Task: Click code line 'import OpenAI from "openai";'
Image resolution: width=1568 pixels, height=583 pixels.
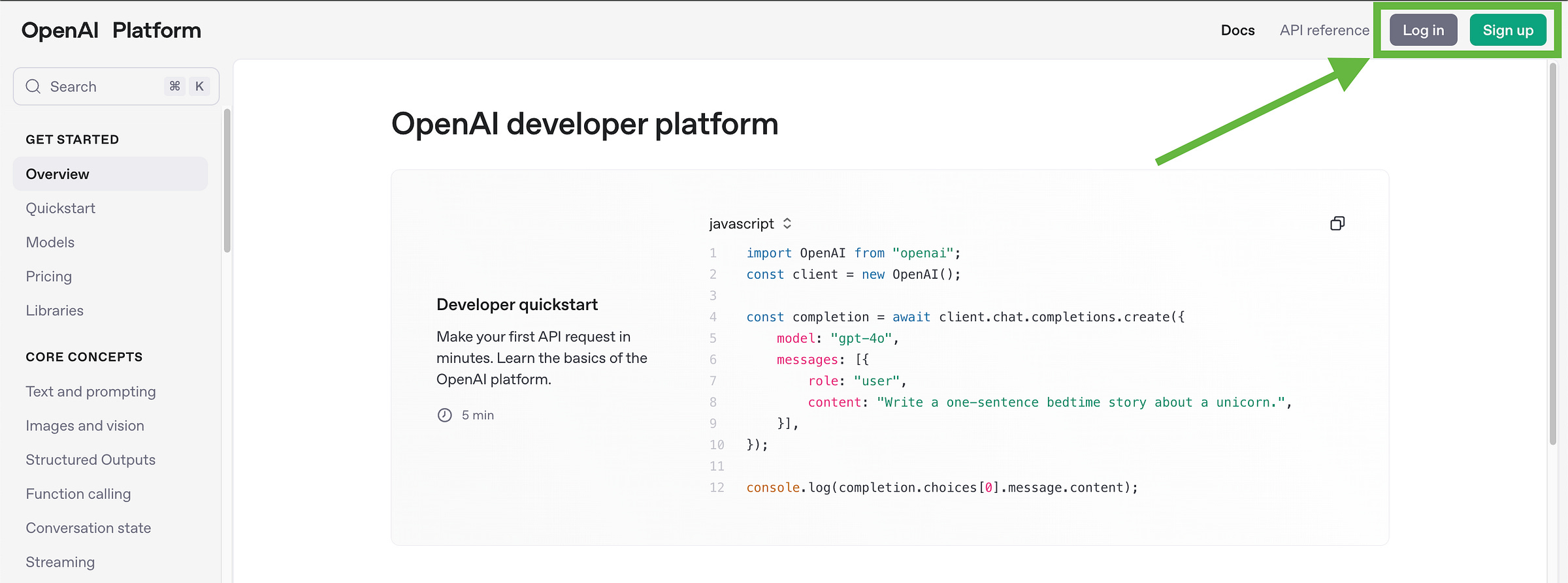Action: click(853, 253)
